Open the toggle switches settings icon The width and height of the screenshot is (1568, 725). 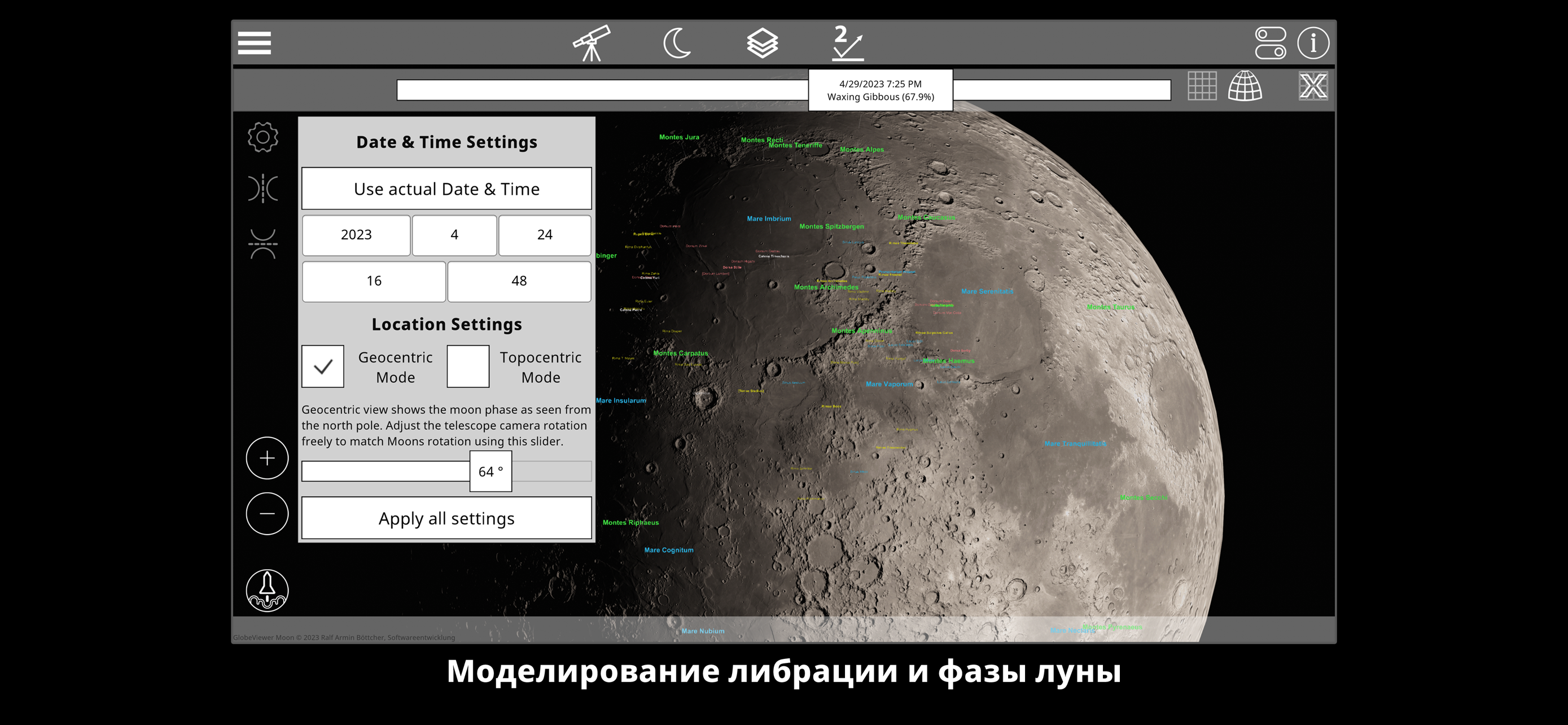[1271, 42]
